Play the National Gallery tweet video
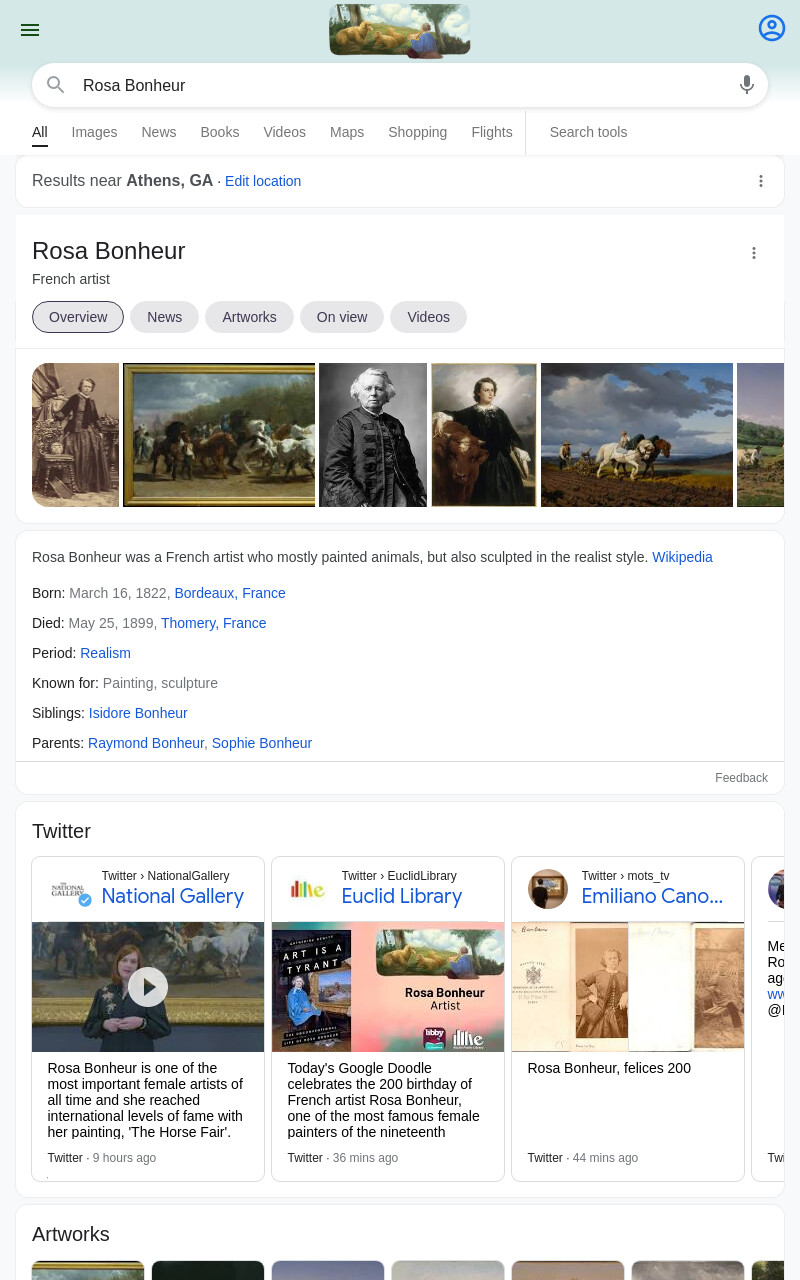The width and height of the screenshot is (800, 1280). pos(148,987)
